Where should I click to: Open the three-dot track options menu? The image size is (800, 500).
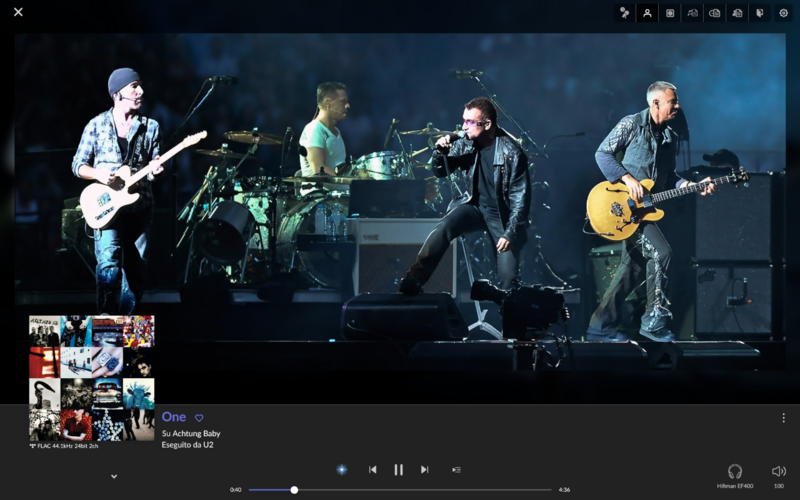tap(783, 418)
